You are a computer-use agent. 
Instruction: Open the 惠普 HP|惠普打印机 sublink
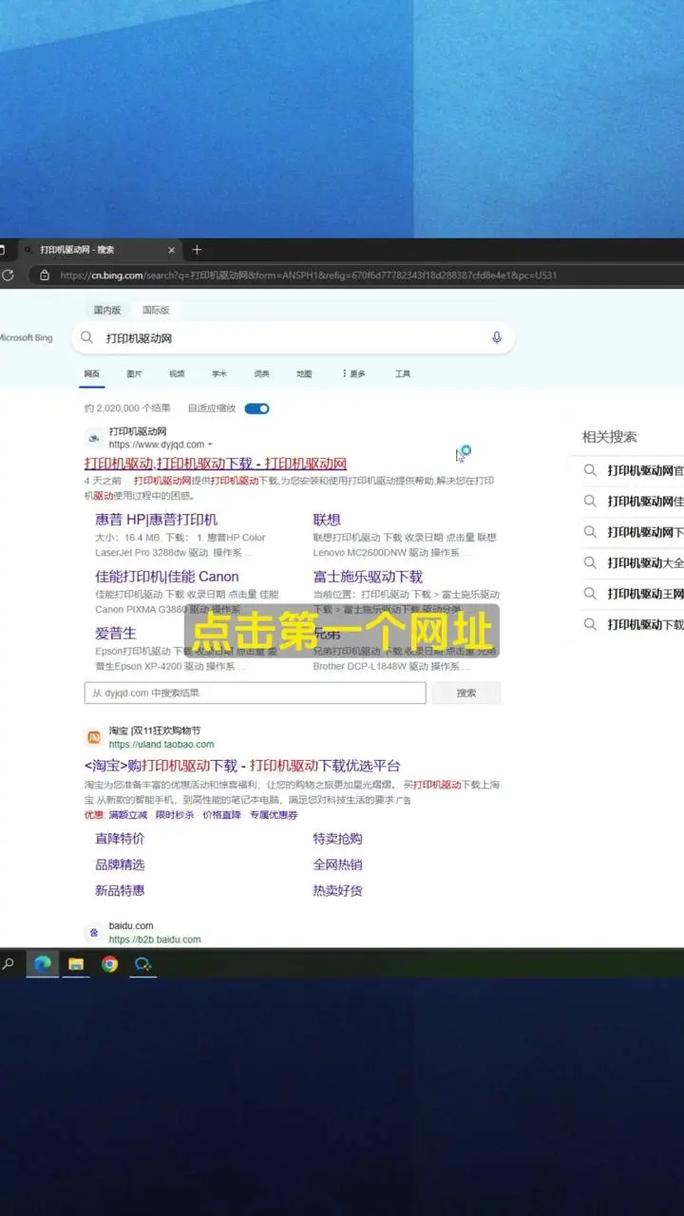(x=156, y=520)
